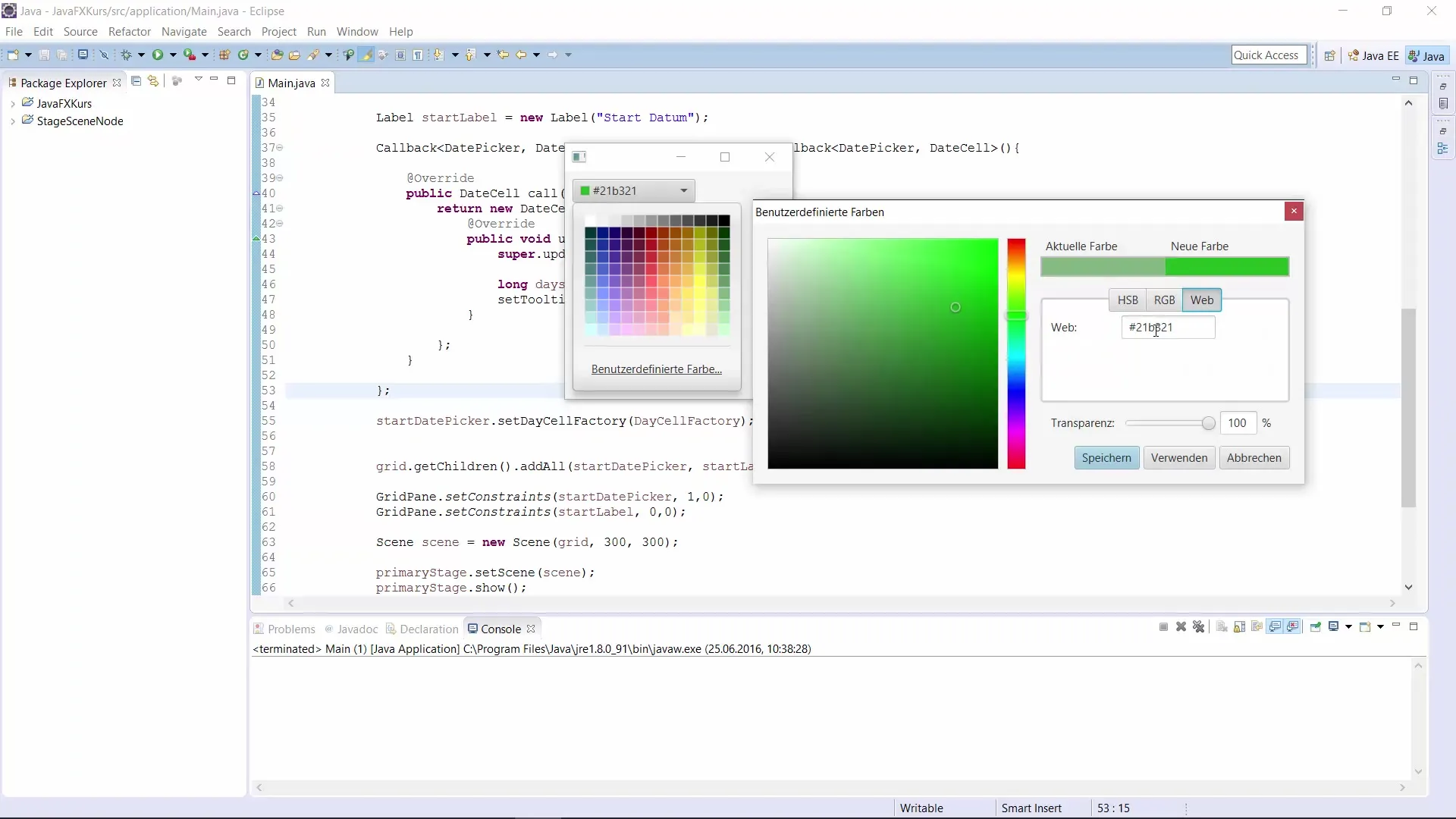Viewport: 1456px width, 819px height.
Task: Open the Debug dropdown arrow
Action: pyautogui.click(x=141, y=55)
